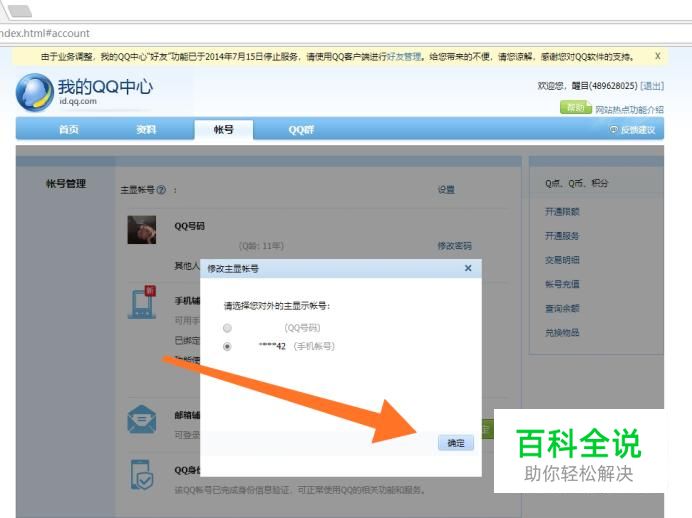Open 开通服务 in right sidebar
The height and width of the screenshot is (518, 692).
tap(562, 236)
